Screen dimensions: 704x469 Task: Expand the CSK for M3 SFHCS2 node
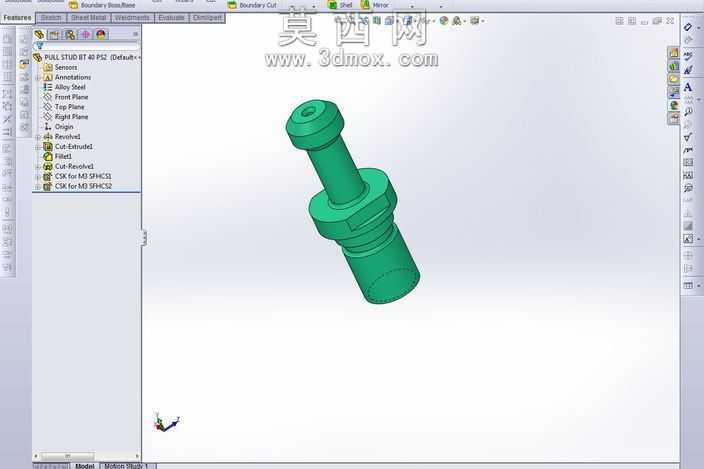click(38, 186)
